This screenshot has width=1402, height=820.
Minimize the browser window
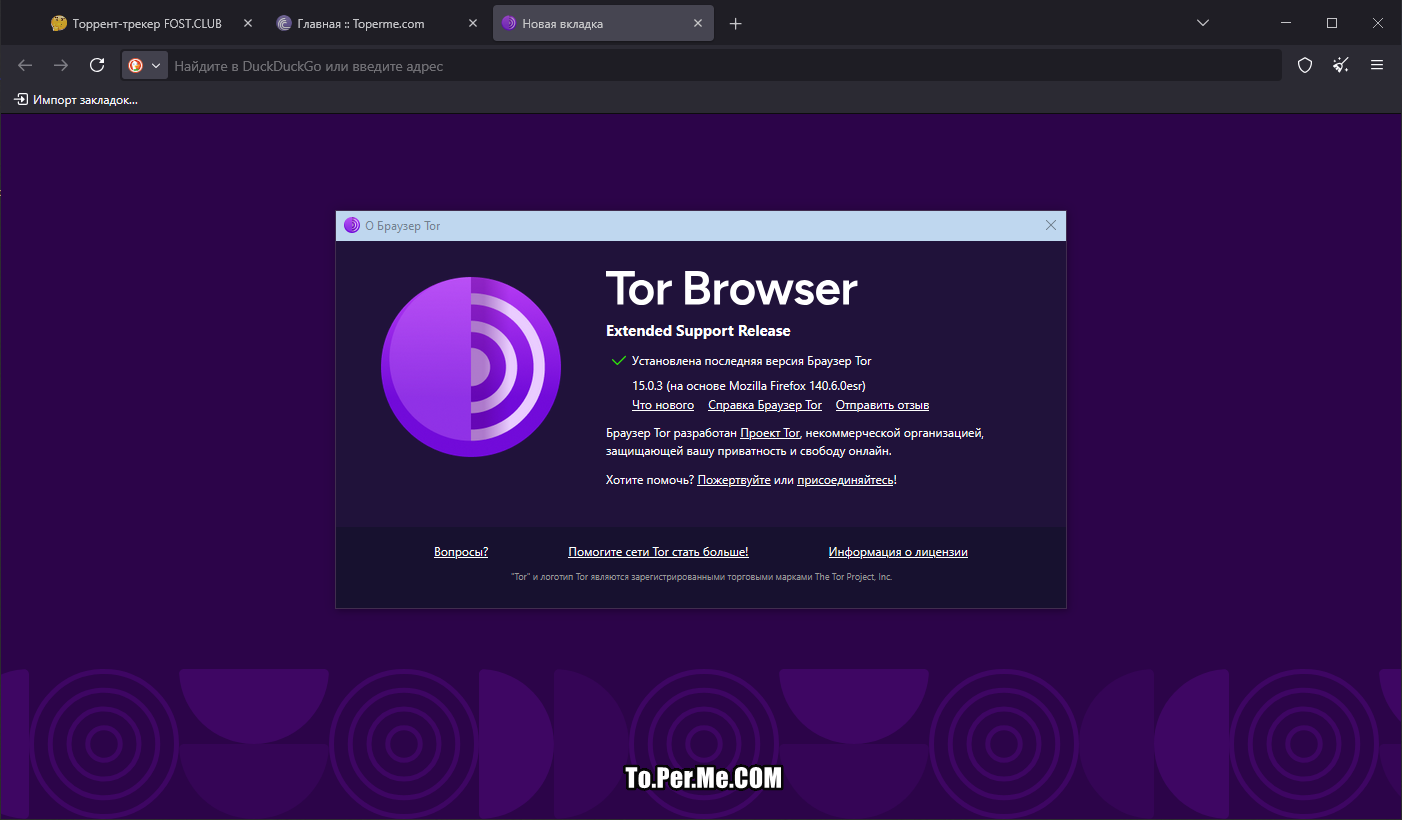[1286, 23]
